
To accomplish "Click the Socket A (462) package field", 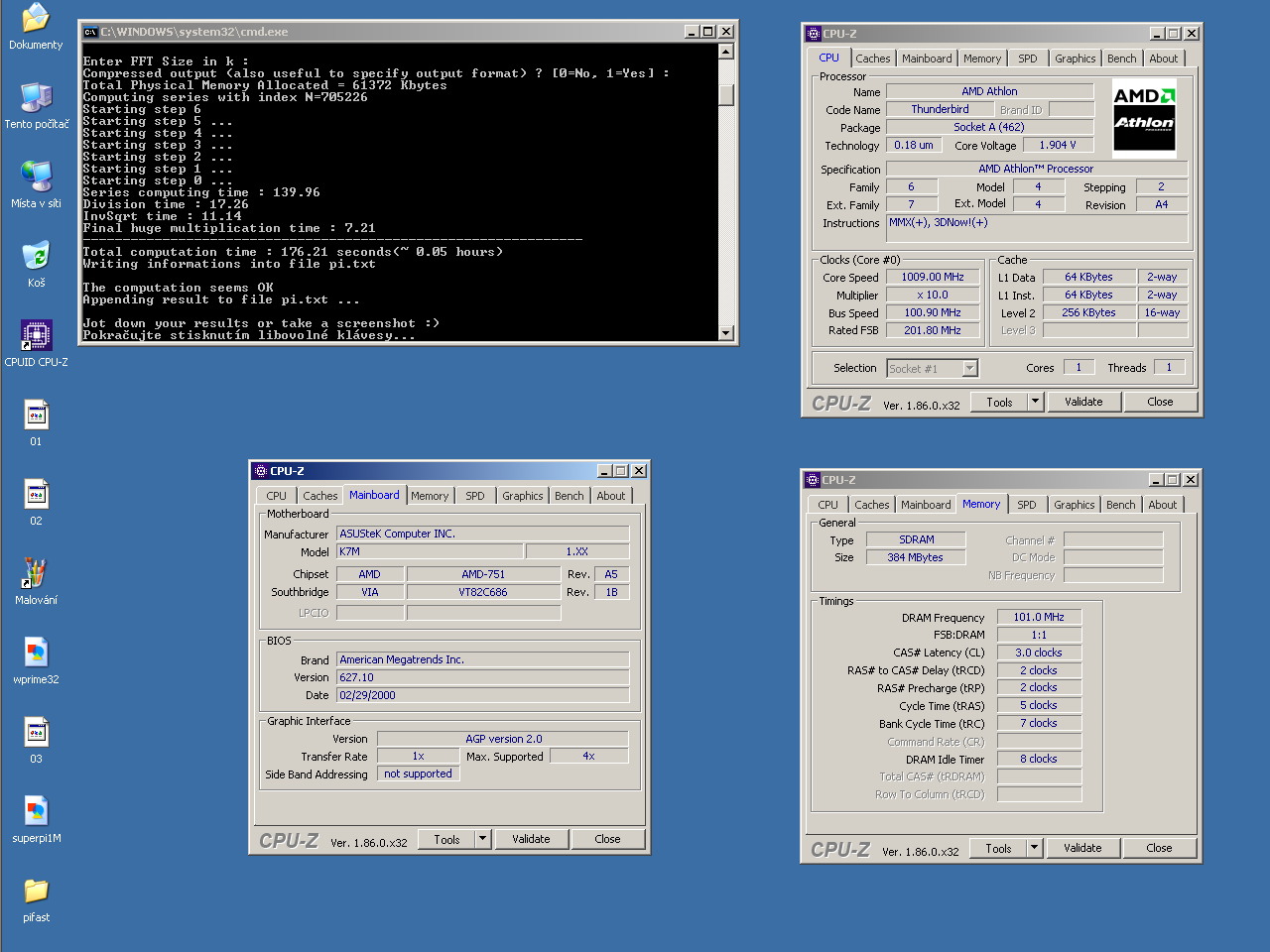I will tap(989, 128).
